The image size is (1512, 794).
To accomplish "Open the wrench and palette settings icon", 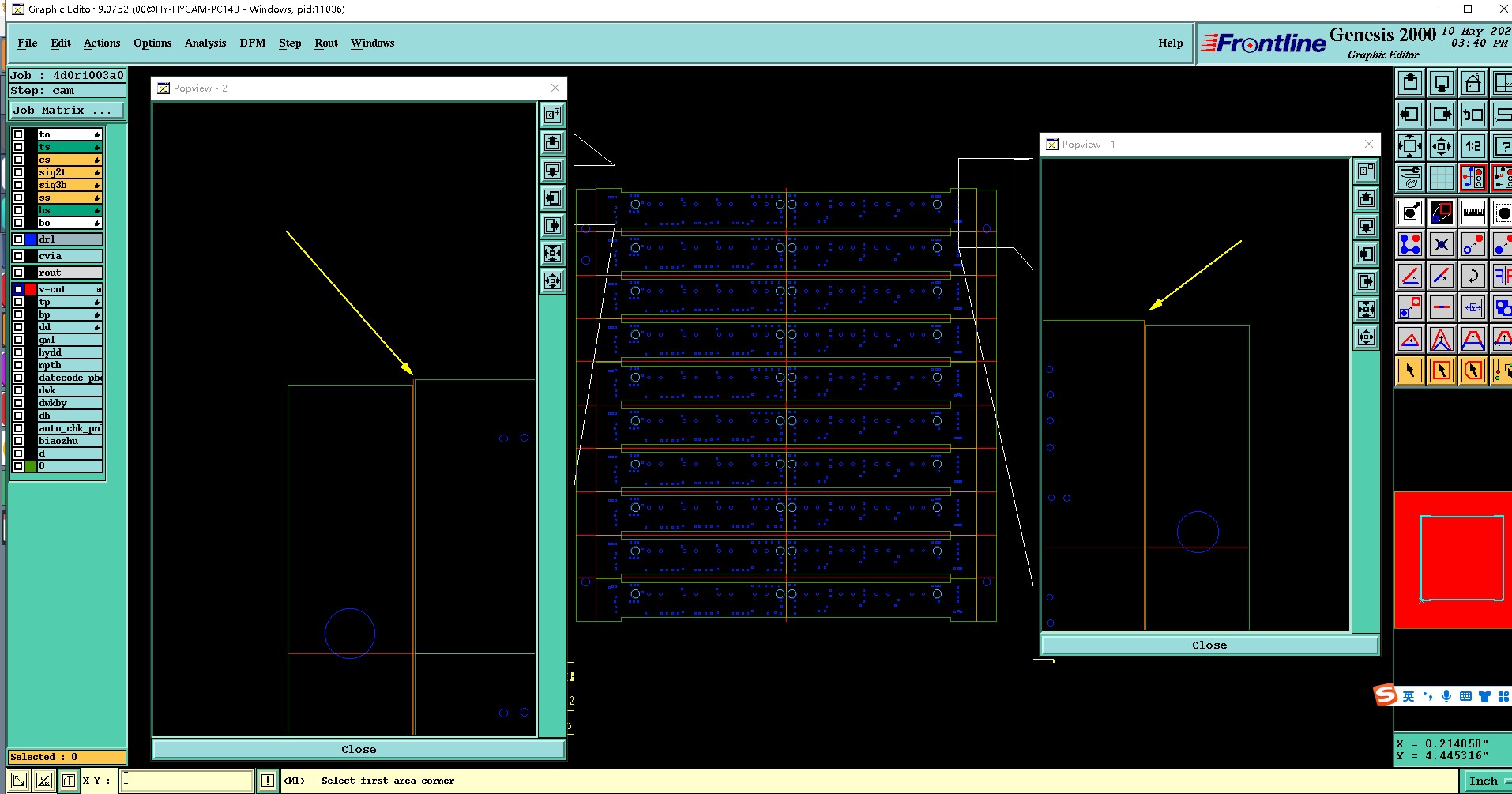I will coord(1410,178).
